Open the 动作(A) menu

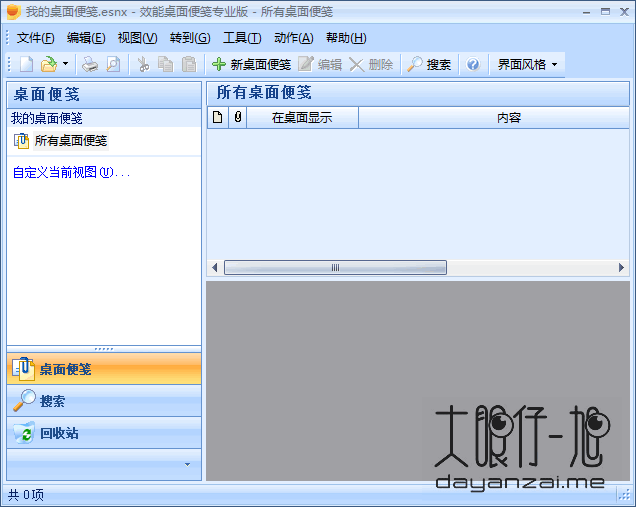click(x=293, y=38)
